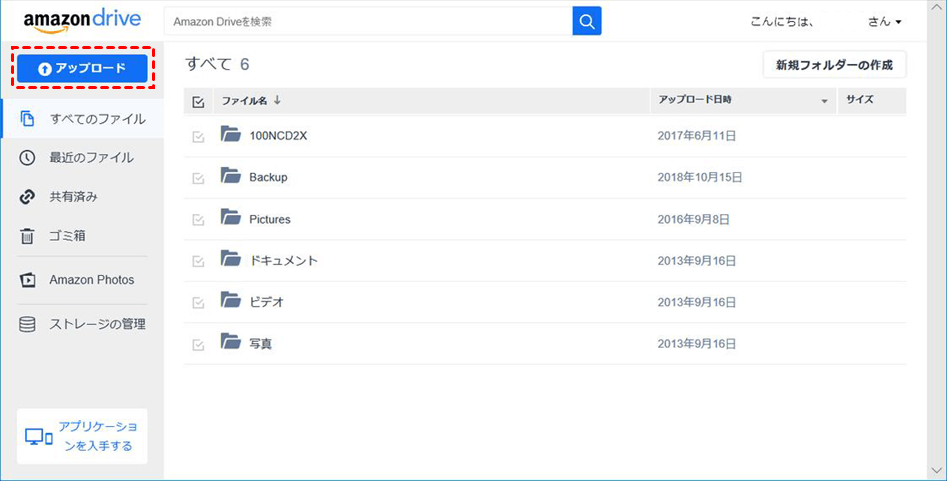Toggle file name sort order arrow
This screenshot has width=947, height=481.
coord(277,100)
